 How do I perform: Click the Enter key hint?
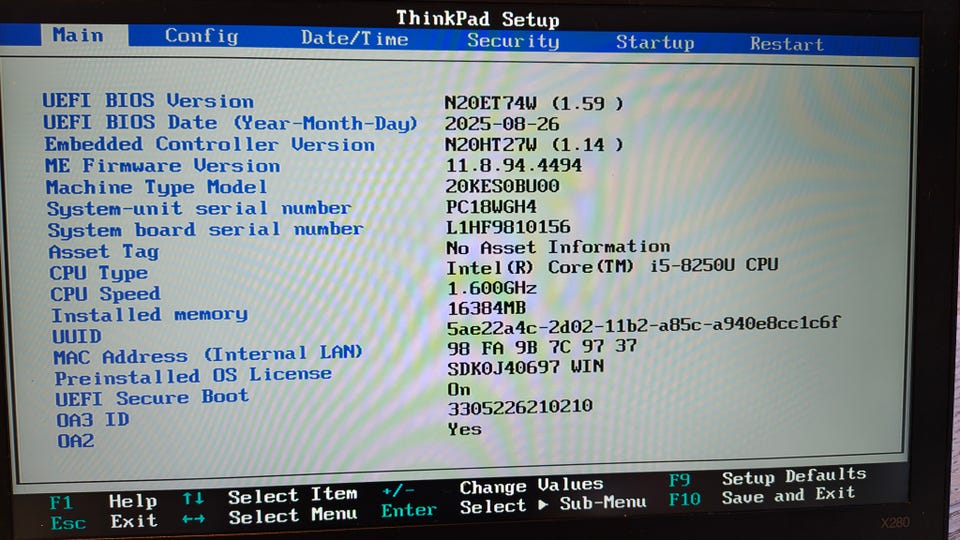click(x=409, y=510)
